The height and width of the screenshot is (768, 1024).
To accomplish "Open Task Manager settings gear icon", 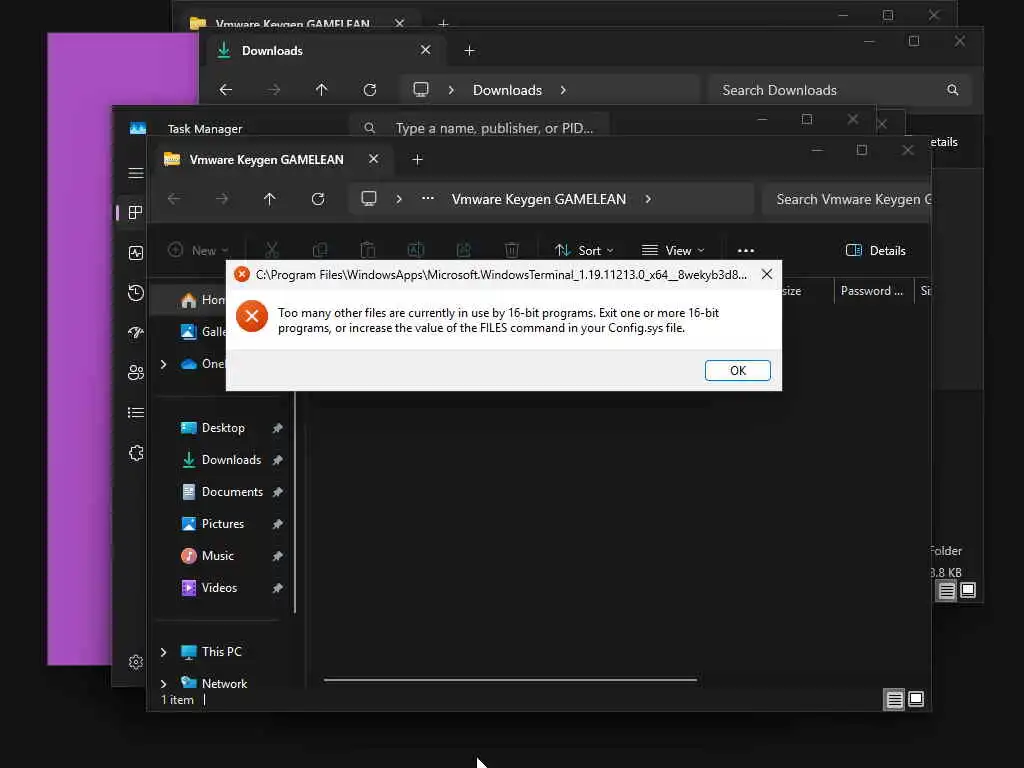I will pos(136,662).
